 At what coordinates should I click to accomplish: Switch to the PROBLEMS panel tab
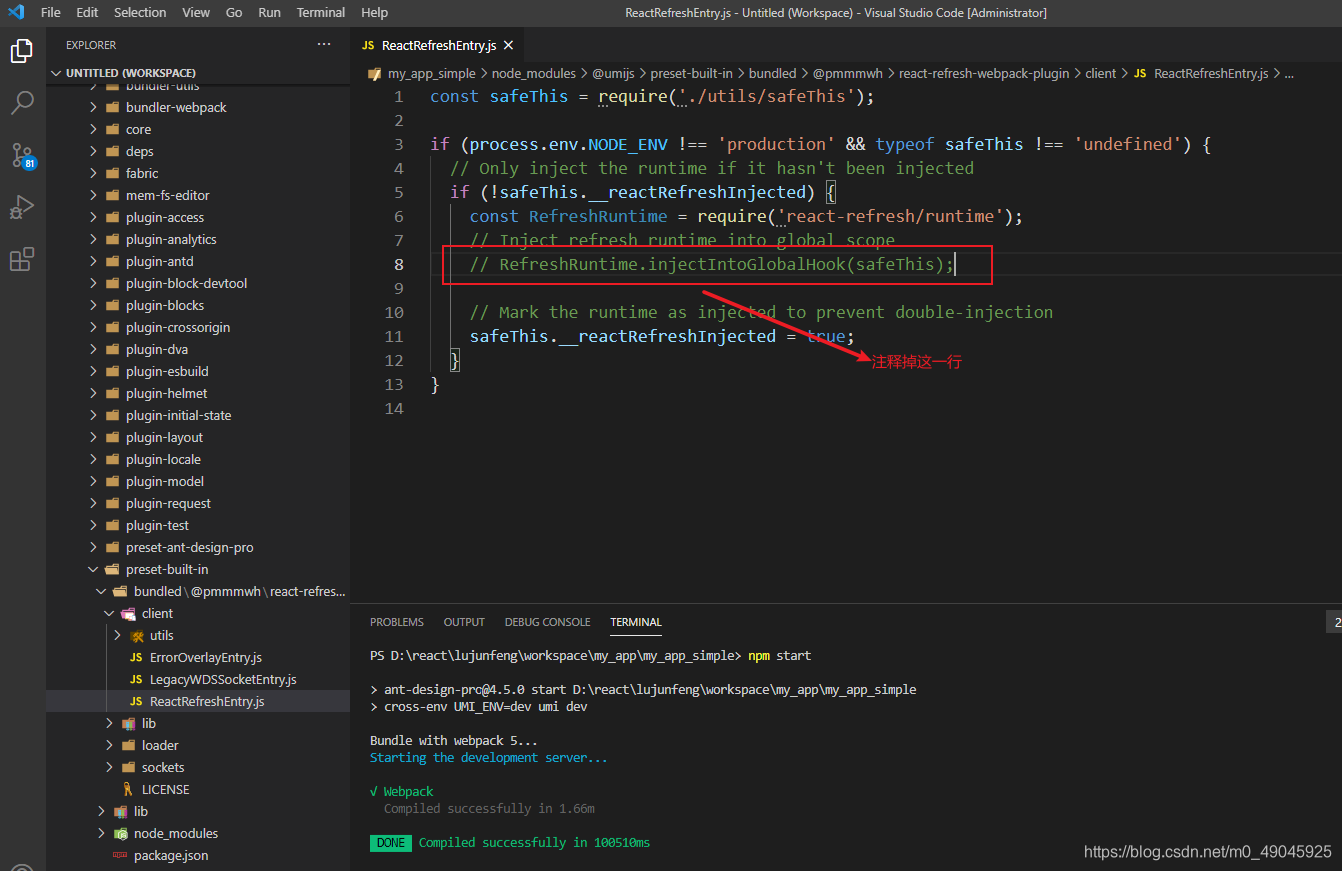[397, 622]
